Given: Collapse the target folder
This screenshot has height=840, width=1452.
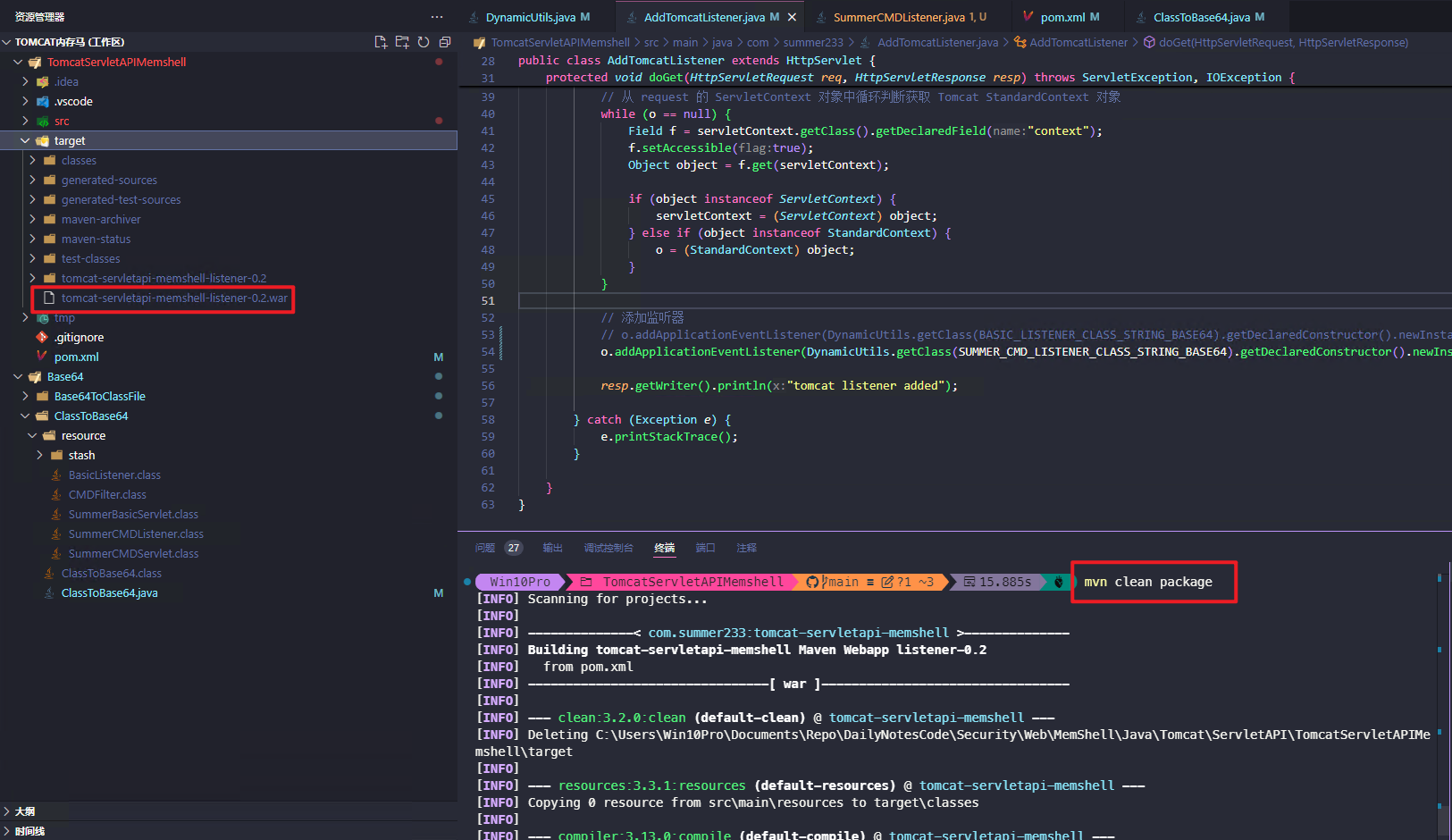Looking at the screenshot, I should point(25,140).
